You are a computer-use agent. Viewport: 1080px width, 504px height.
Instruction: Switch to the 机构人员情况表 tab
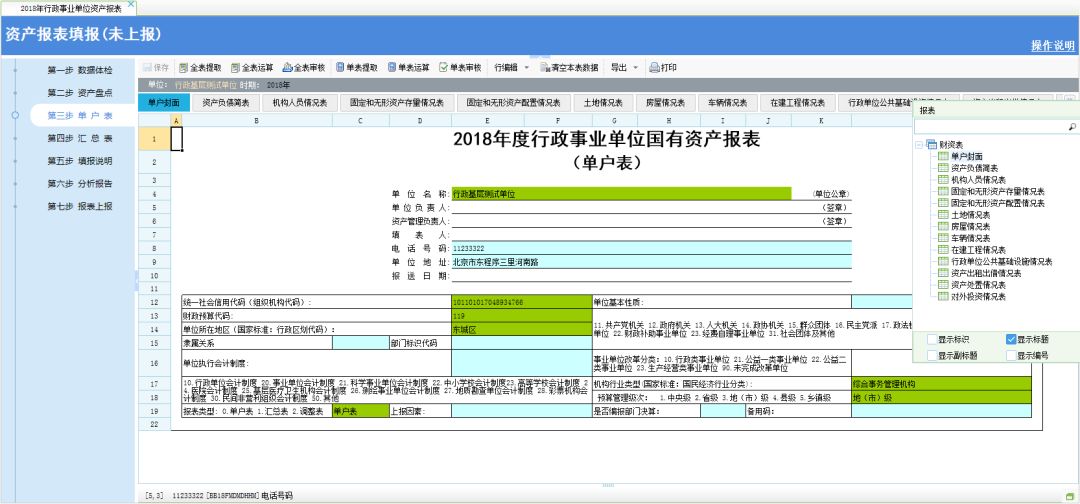tap(299, 103)
